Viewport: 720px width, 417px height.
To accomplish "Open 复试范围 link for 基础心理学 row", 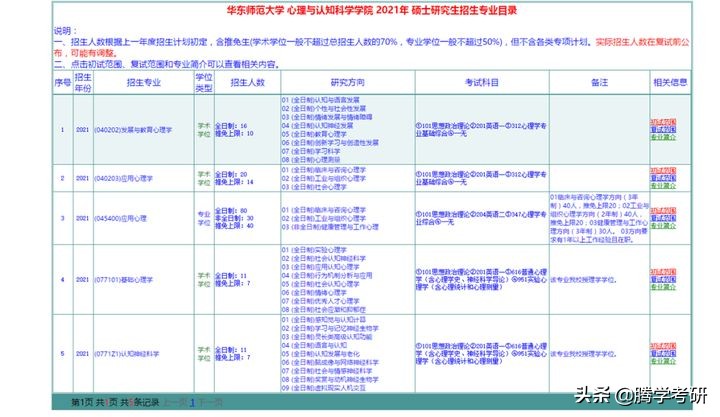I will pos(663,279).
